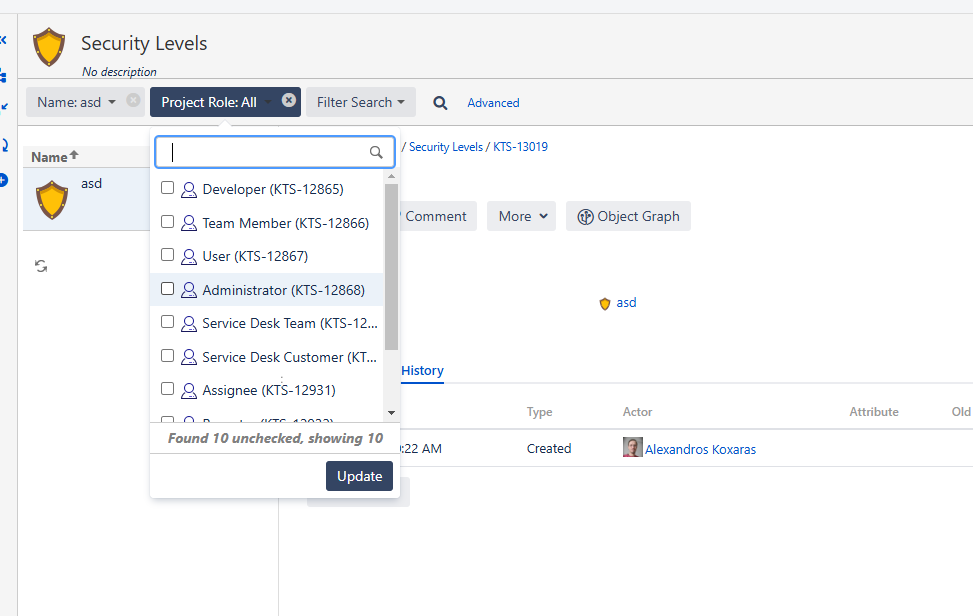The height and width of the screenshot is (616, 973).
Task: Click the role list scrollbar thumb
Action: [391, 267]
